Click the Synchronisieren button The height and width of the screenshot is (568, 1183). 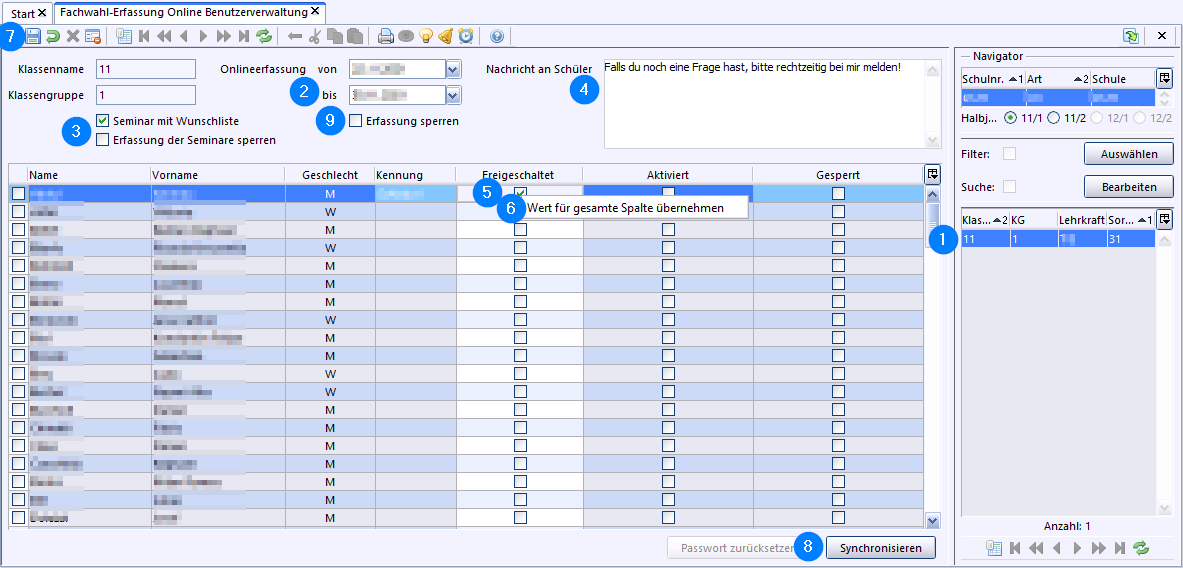pos(881,548)
